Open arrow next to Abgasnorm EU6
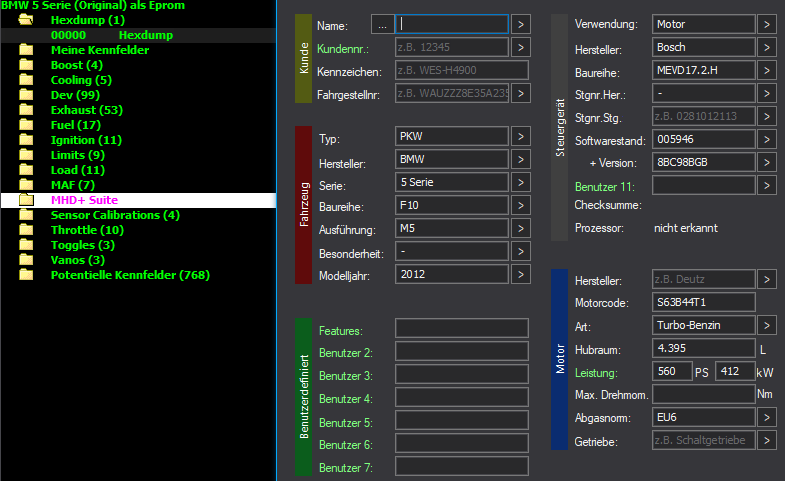The height and width of the screenshot is (481, 785). tap(766, 418)
